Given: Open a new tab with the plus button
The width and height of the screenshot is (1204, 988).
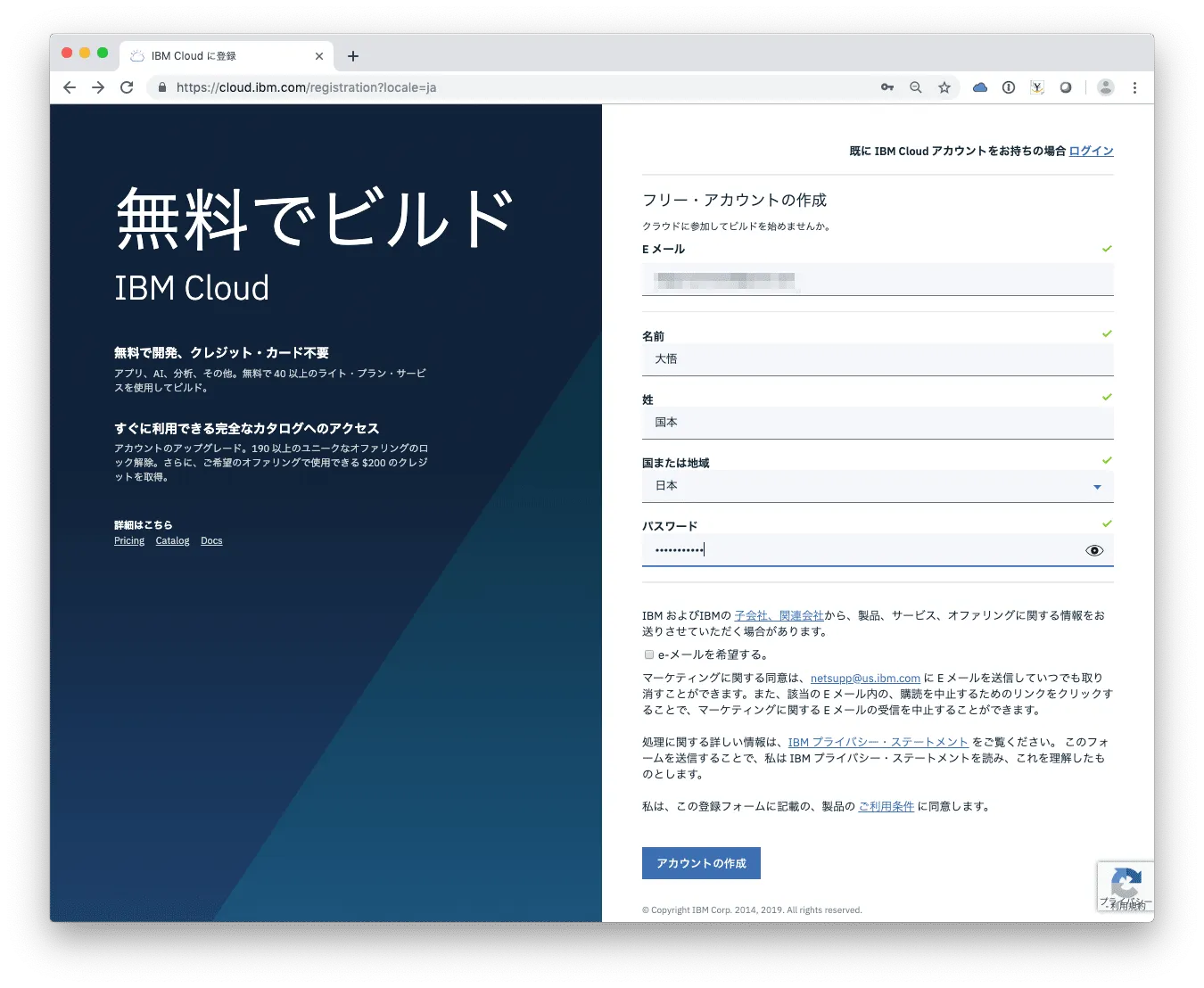Looking at the screenshot, I should (x=353, y=56).
